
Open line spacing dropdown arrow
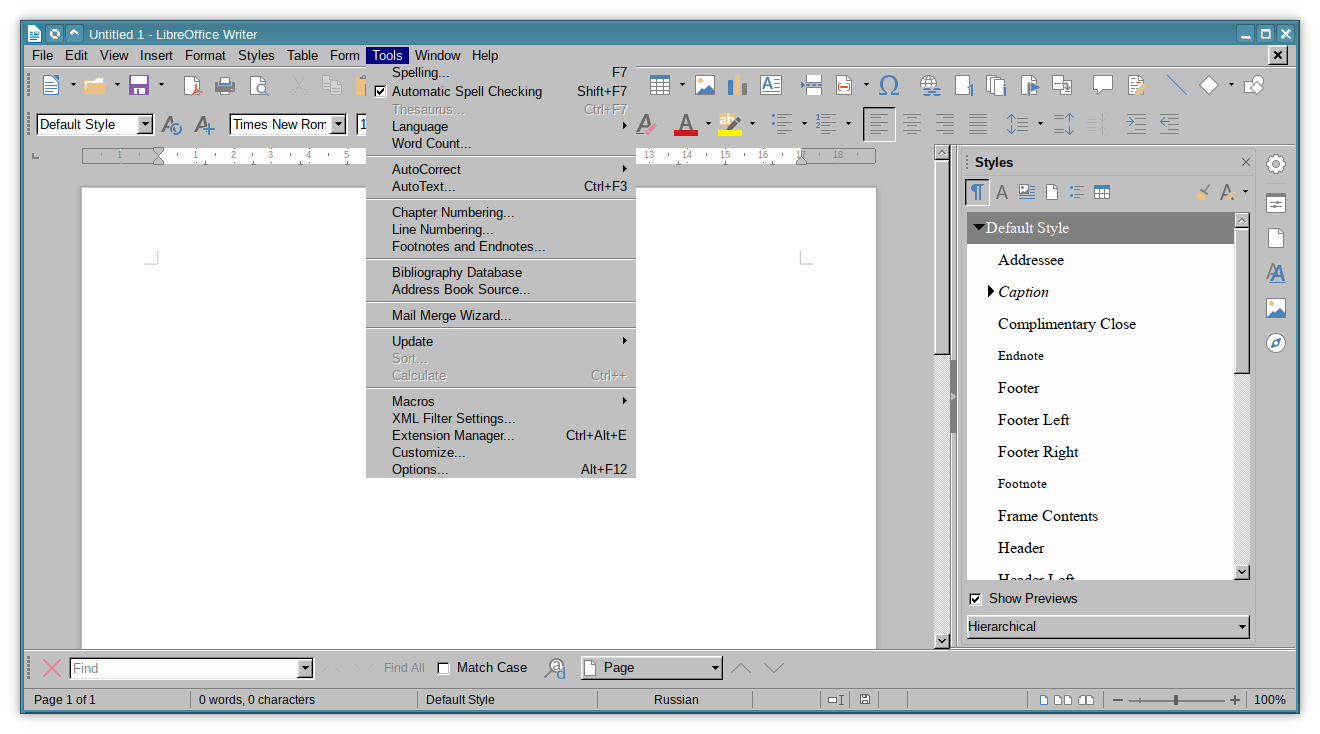pyautogui.click(x=1040, y=124)
